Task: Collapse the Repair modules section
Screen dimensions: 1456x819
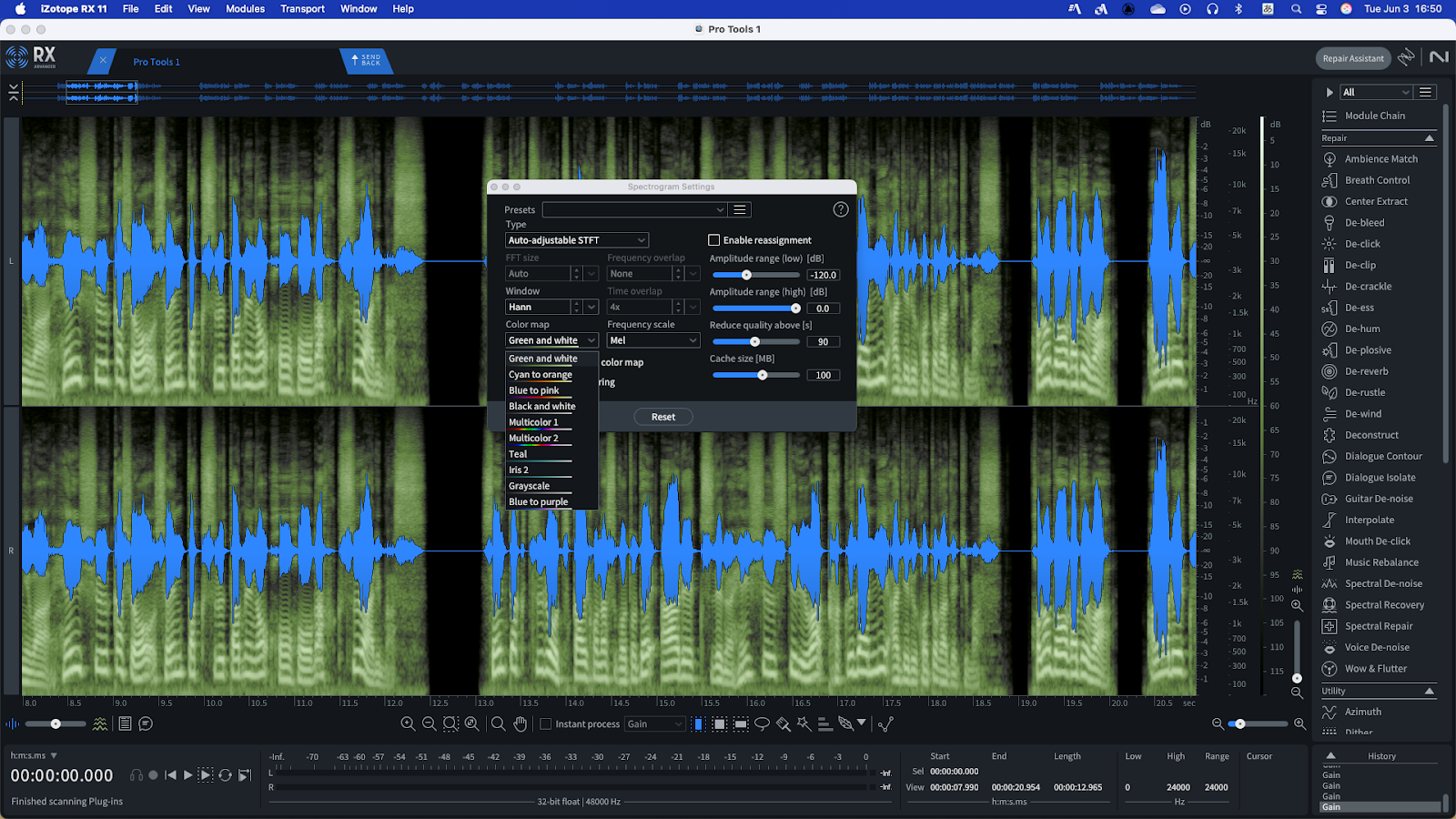Action: coord(1429,138)
